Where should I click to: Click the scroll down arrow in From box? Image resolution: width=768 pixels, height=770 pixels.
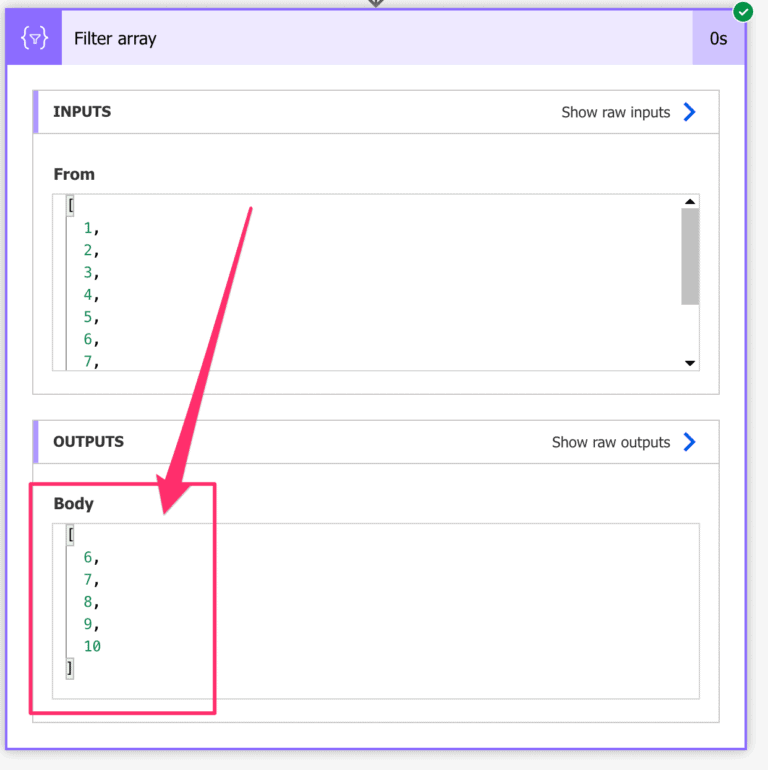(x=689, y=363)
